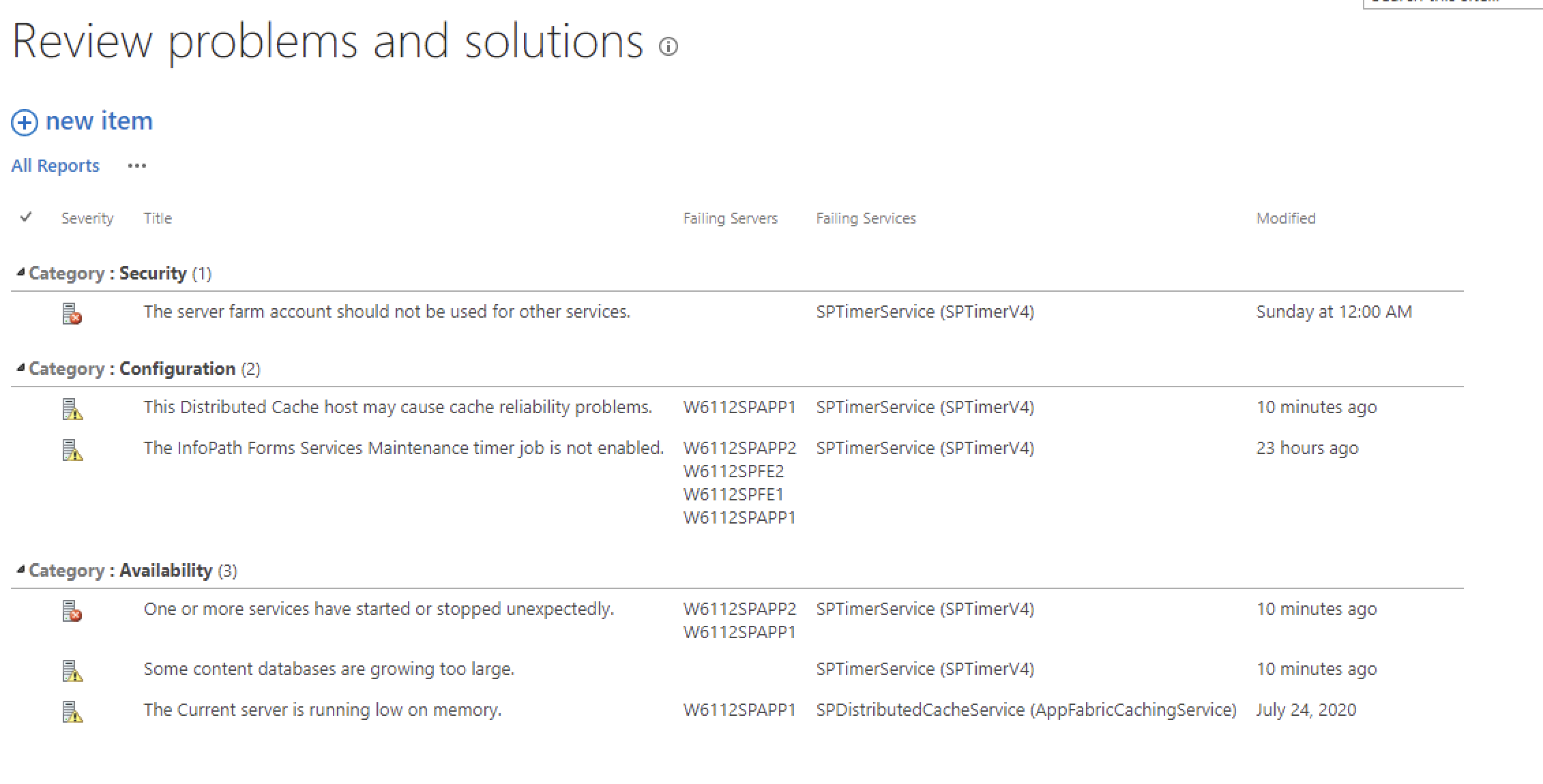The height and width of the screenshot is (784, 1543).
Task: Click error icon for services stopped unexpectedly
Action: tap(72, 612)
